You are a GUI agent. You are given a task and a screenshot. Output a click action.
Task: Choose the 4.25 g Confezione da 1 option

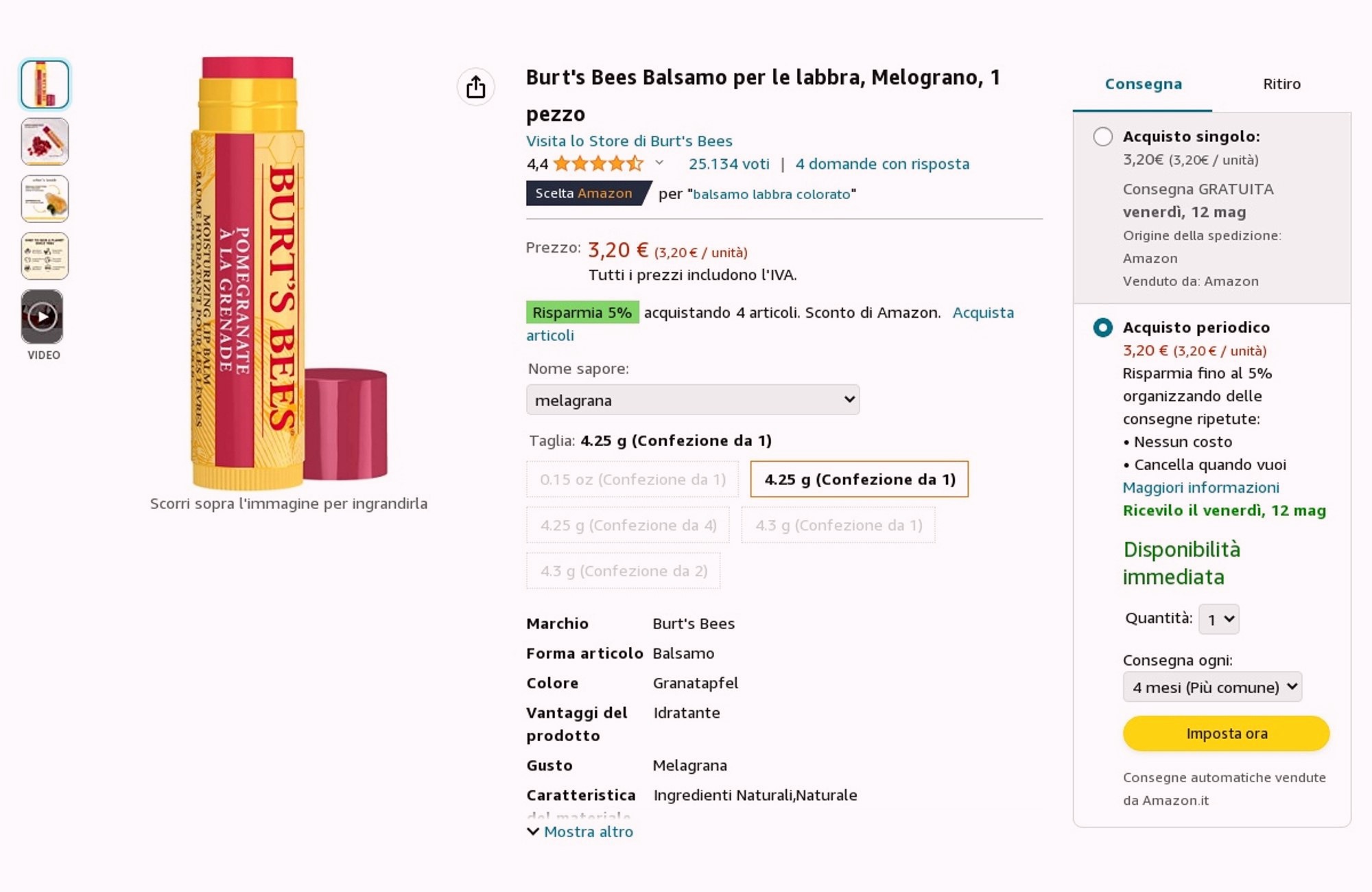coord(859,479)
